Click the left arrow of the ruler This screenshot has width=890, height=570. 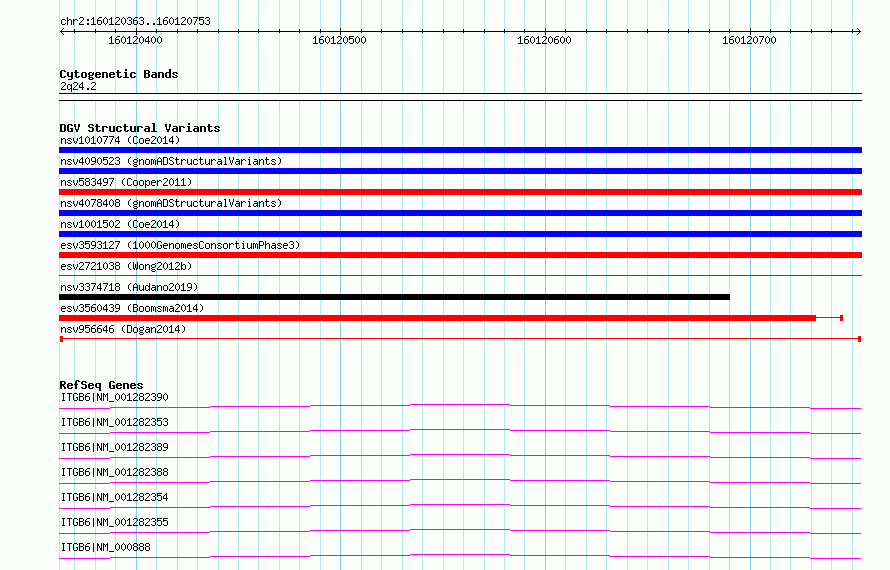click(x=62, y=32)
